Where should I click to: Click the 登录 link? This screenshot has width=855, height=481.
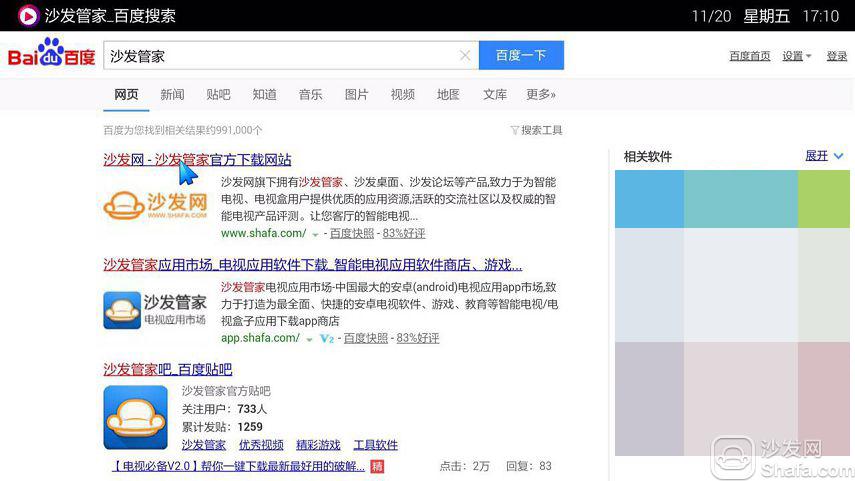coord(836,56)
